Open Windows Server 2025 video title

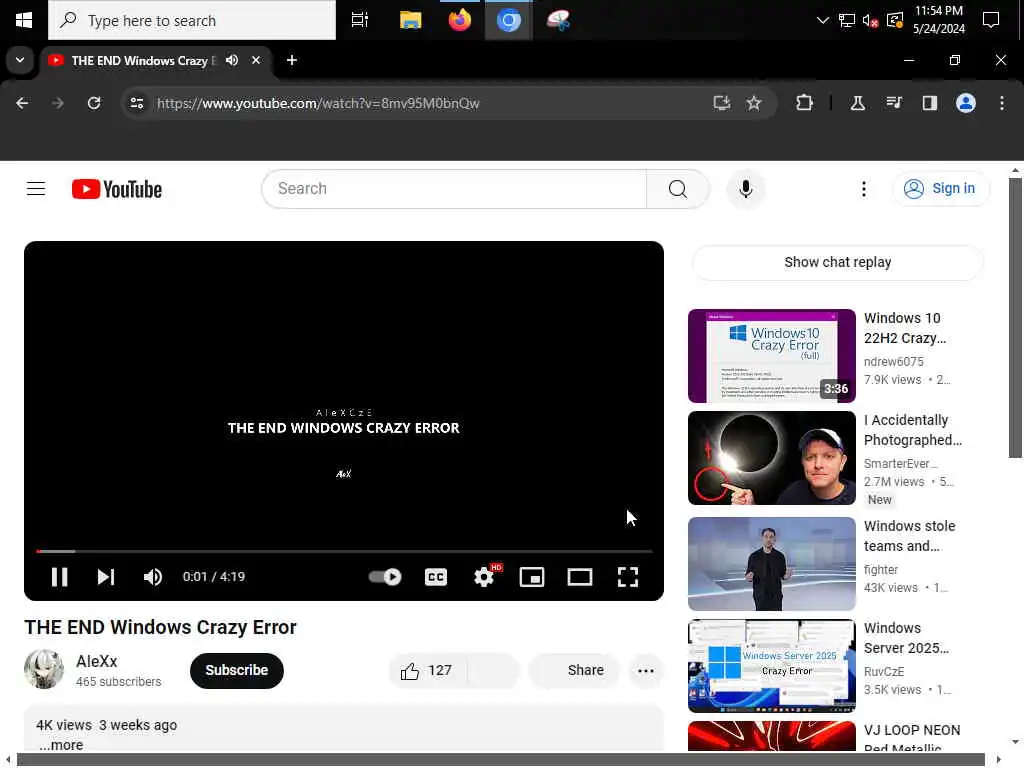906,638
